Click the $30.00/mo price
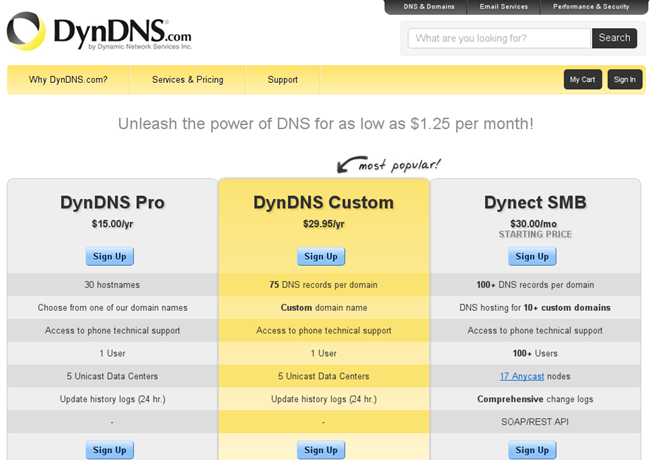Image resolution: width=650 pixels, height=460 pixels. pos(533,224)
